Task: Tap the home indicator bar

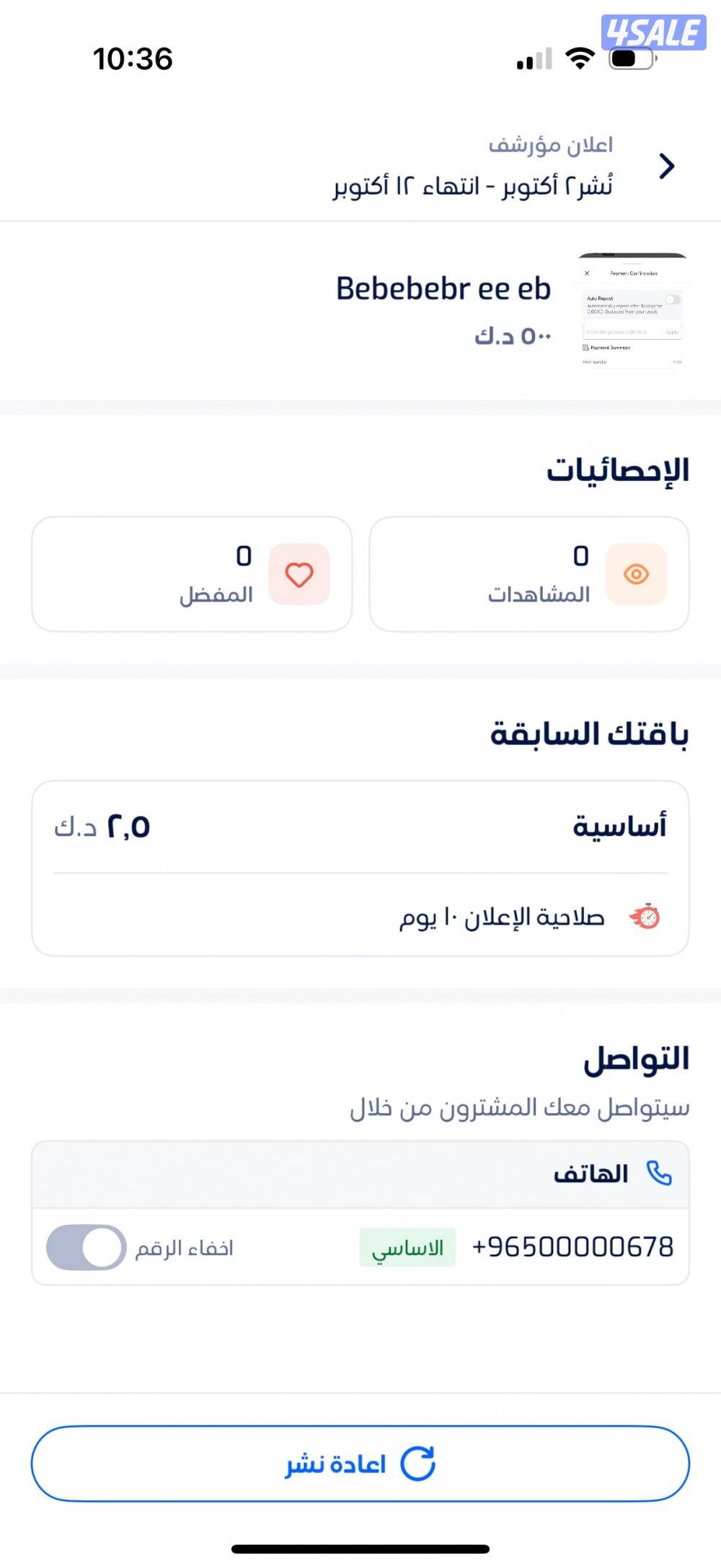Action: [x=360, y=1549]
